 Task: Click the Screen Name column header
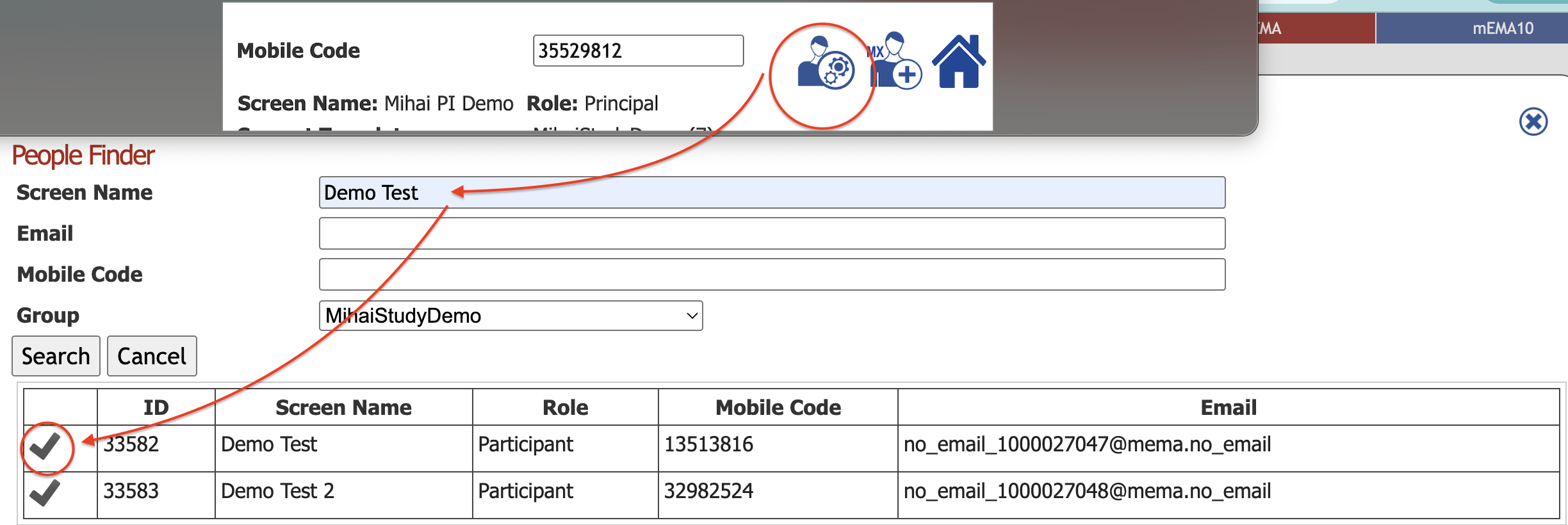pyautogui.click(x=343, y=407)
